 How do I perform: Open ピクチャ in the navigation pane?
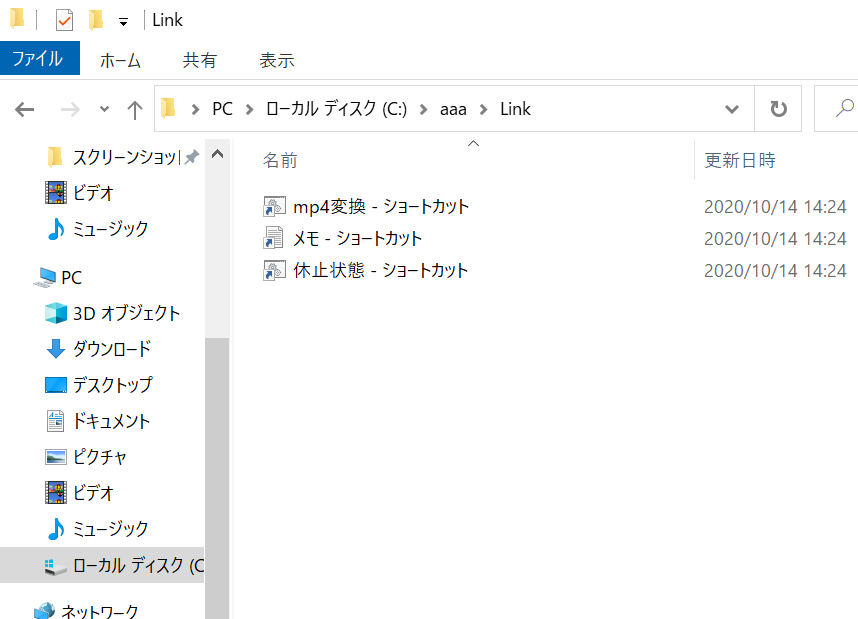100,457
